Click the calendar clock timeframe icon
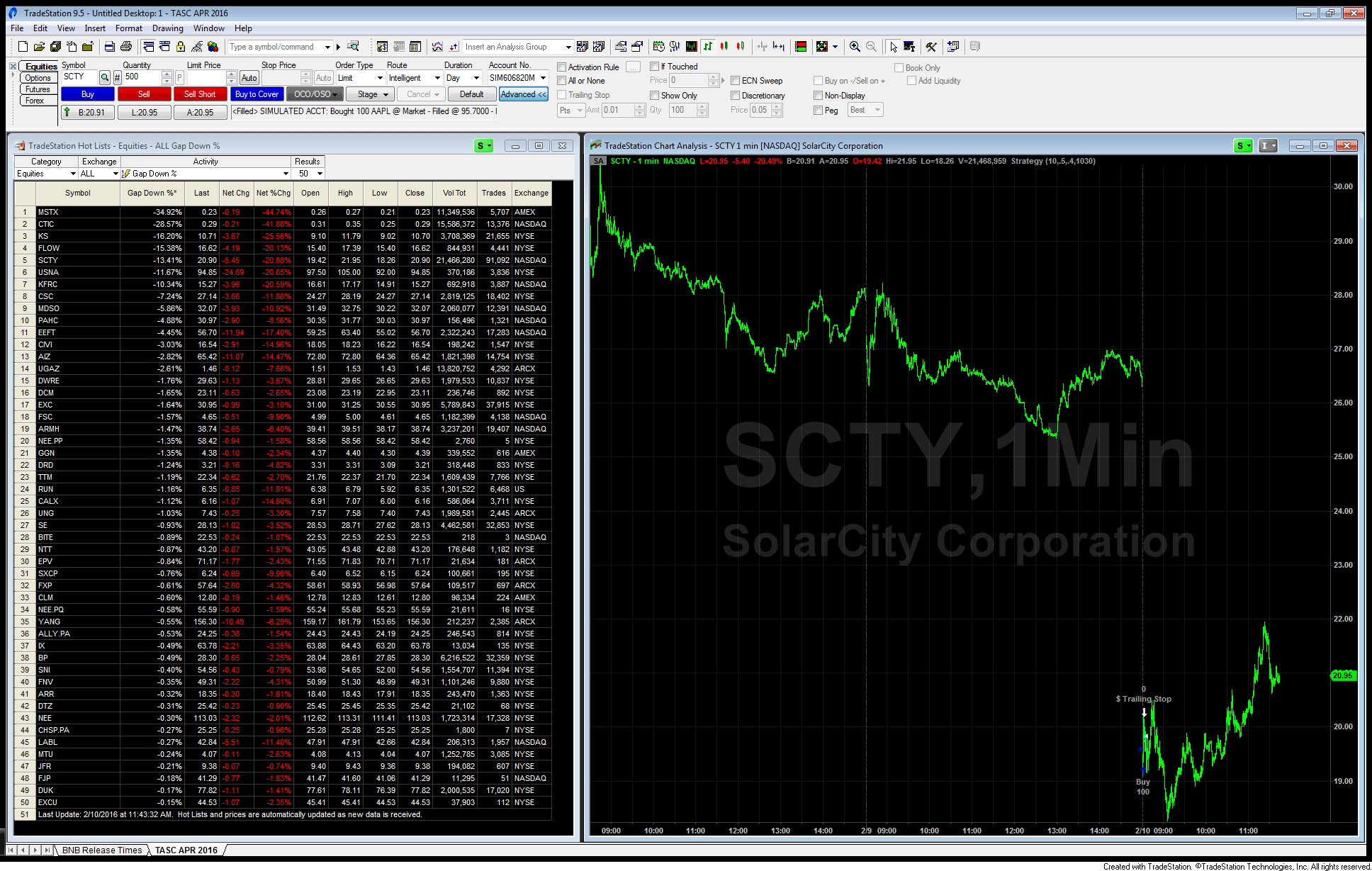The height and width of the screenshot is (871, 1372). tap(658, 47)
